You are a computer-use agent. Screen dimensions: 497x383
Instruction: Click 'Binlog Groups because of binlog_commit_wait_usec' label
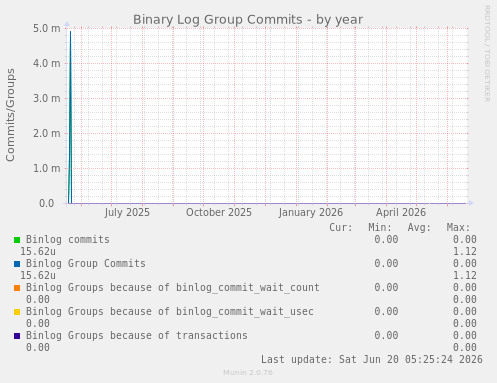pyautogui.click(x=170, y=312)
